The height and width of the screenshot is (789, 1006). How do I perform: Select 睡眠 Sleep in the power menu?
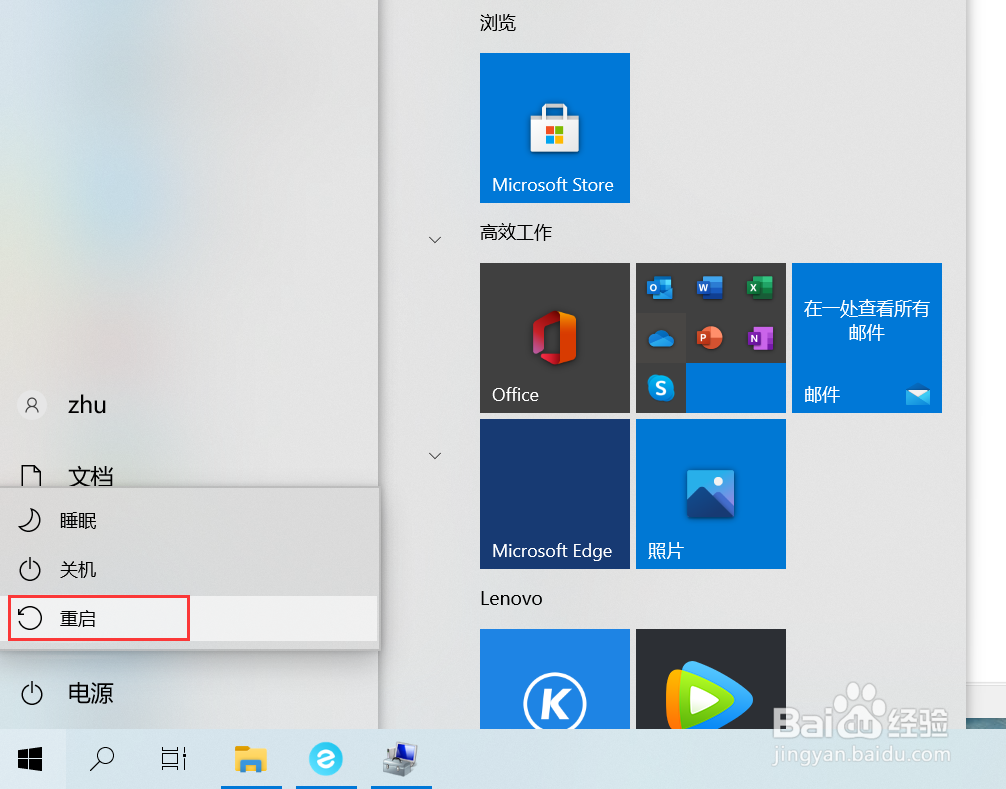click(x=189, y=520)
